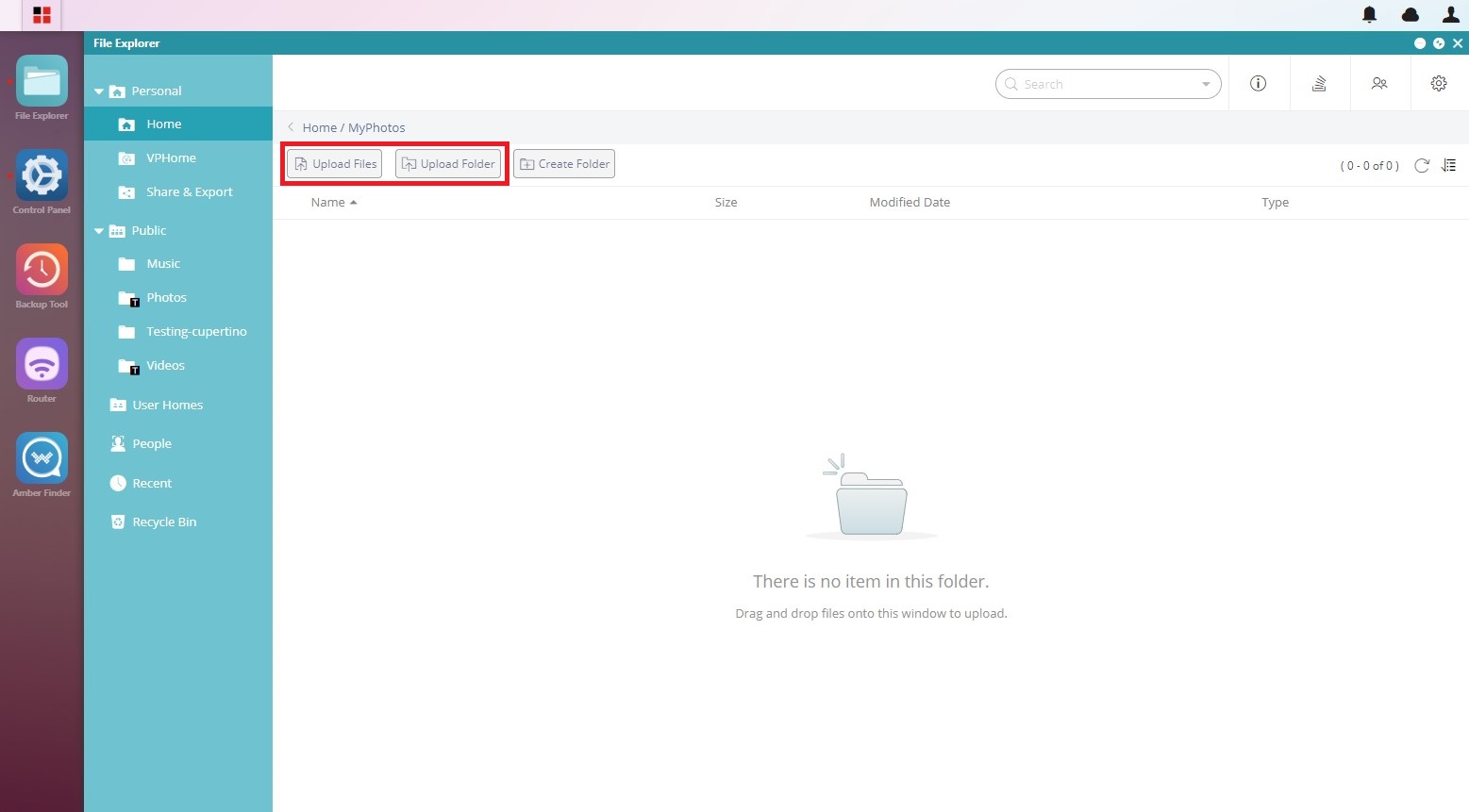This screenshot has width=1469, height=812.
Task: Open the cloud status icon
Action: (x=1411, y=14)
